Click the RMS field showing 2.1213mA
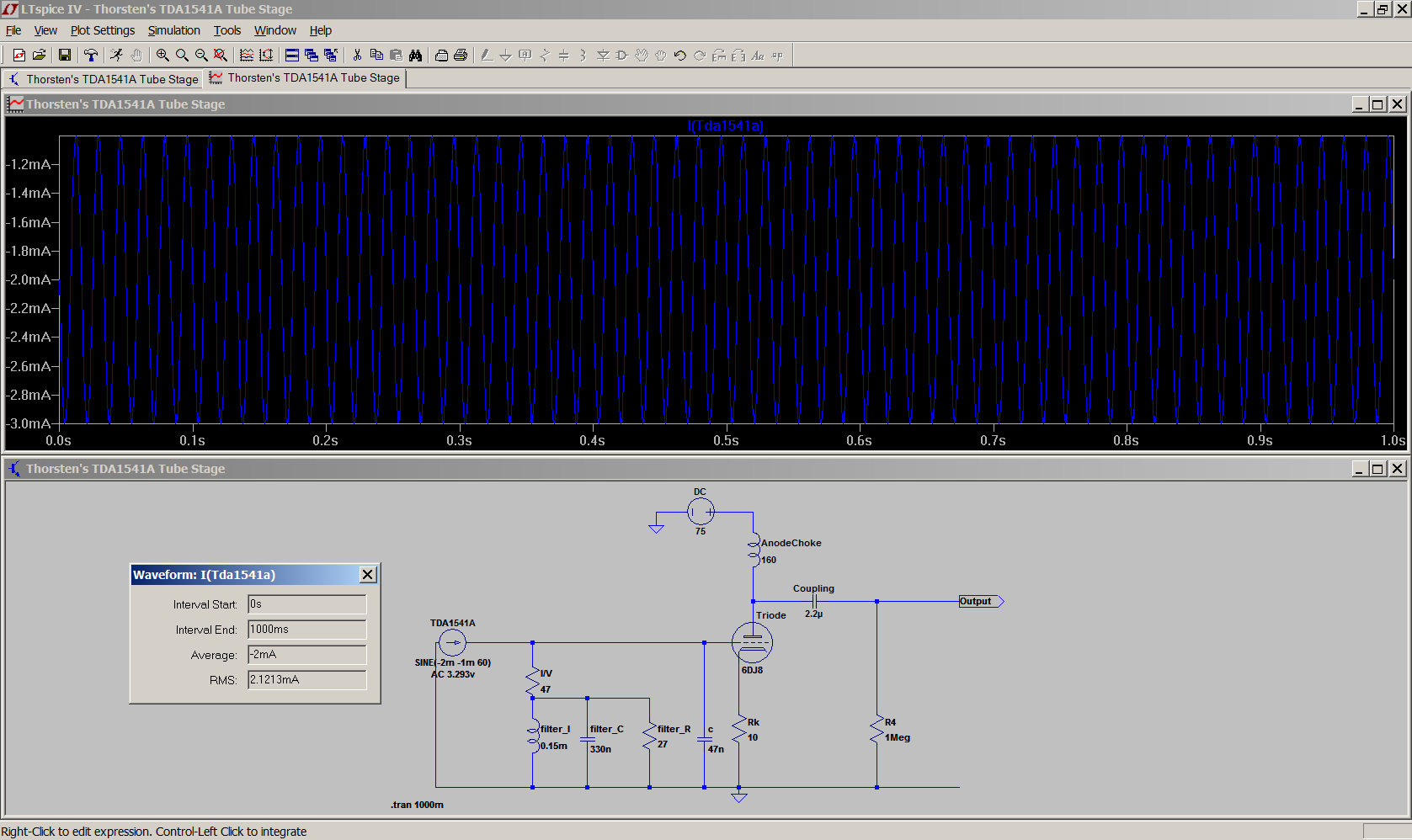This screenshot has width=1412, height=840. [x=307, y=680]
